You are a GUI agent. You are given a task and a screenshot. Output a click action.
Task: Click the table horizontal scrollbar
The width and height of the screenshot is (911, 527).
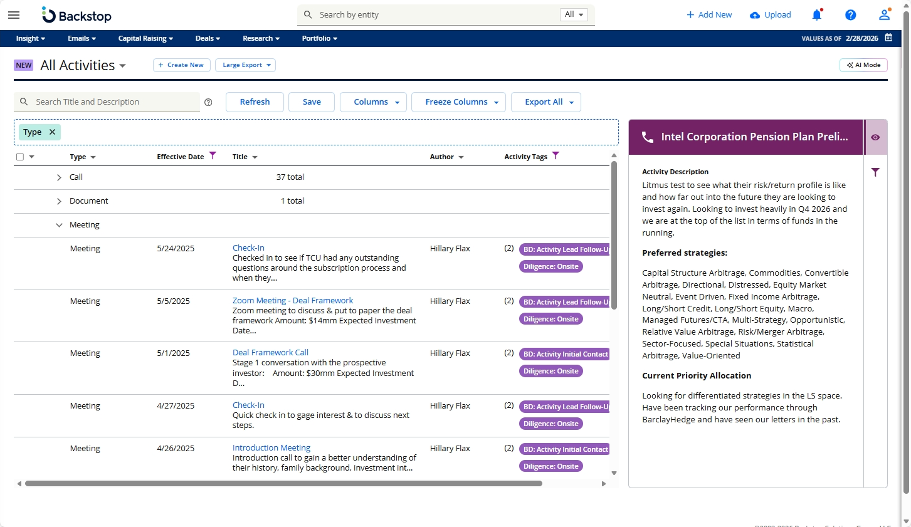click(284, 483)
